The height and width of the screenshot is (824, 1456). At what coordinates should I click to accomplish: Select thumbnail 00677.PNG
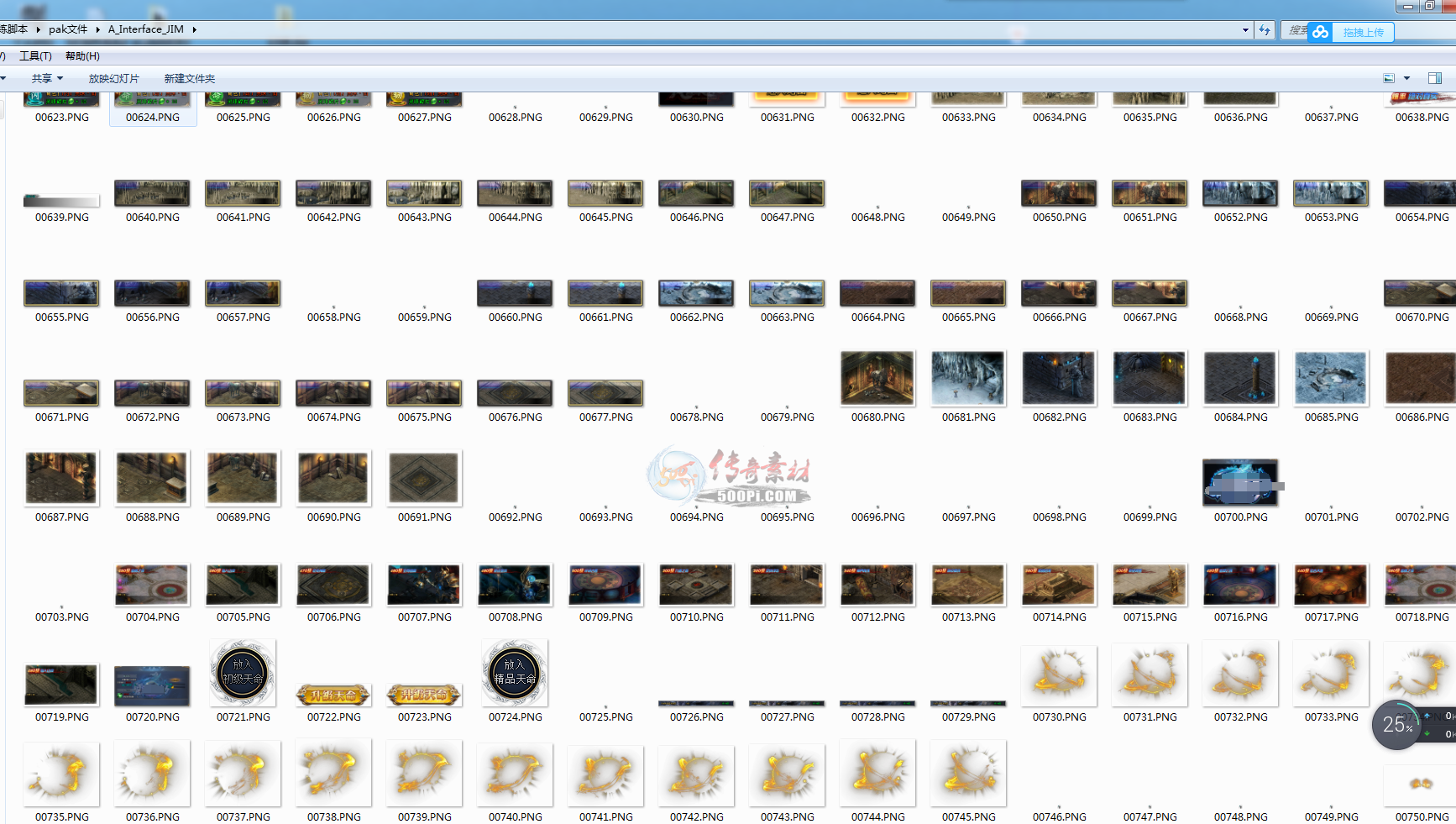tap(605, 393)
